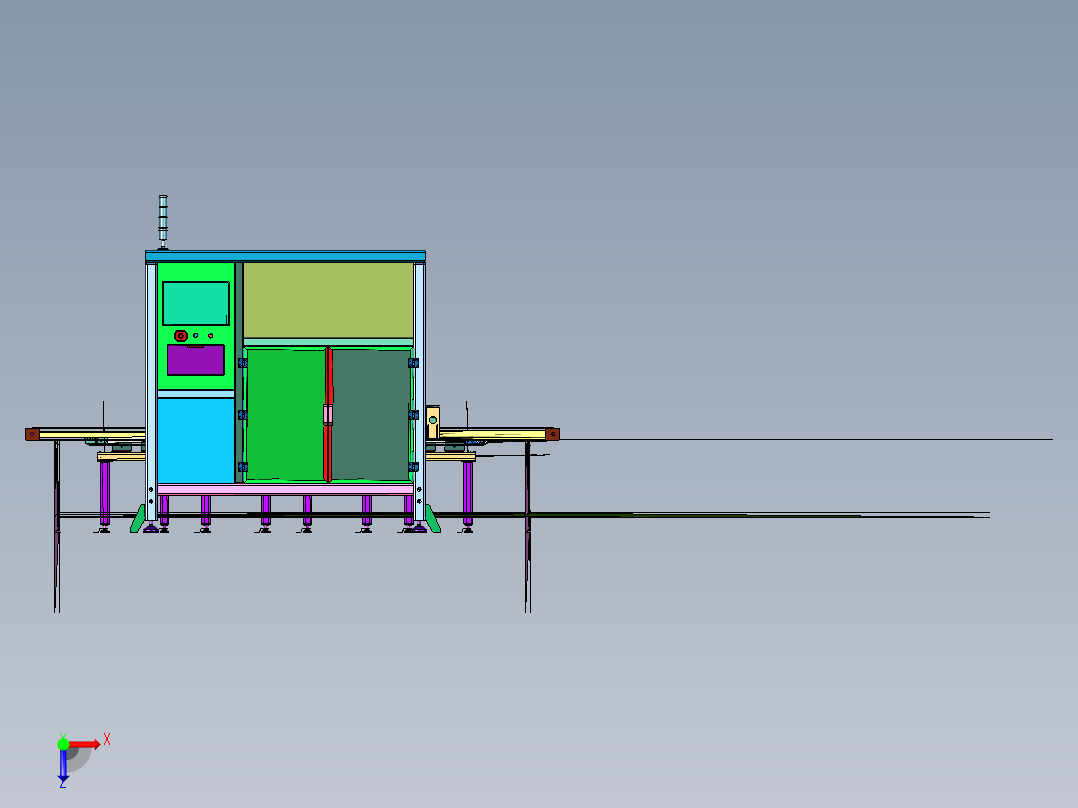The height and width of the screenshot is (808, 1078).
Task: Pick the brown end cap of right conveyor
Action: pyautogui.click(x=553, y=434)
